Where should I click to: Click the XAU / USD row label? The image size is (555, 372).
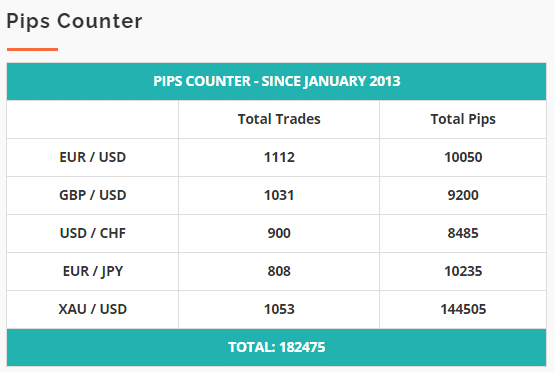coord(92,309)
